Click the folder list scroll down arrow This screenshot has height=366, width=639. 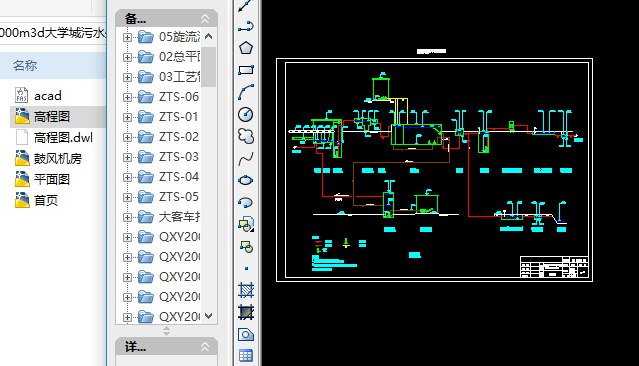pyautogui.click(x=209, y=316)
